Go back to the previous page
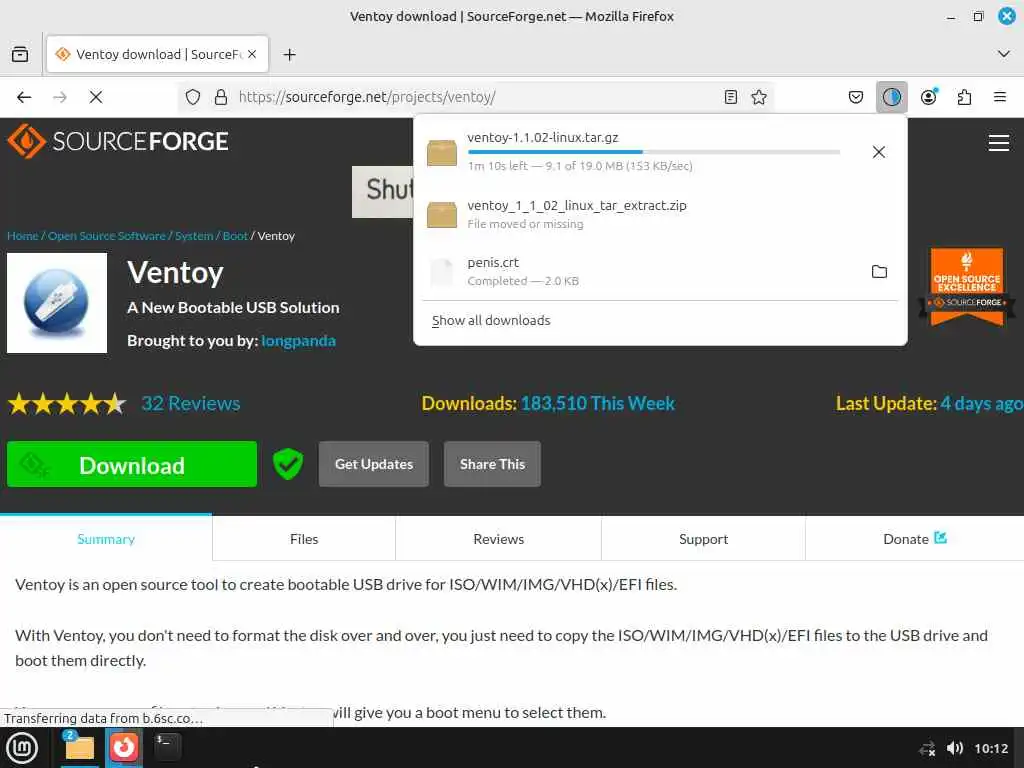Viewport: 1024px width, 768px height. pyautogui.click(x=24, y=97)
